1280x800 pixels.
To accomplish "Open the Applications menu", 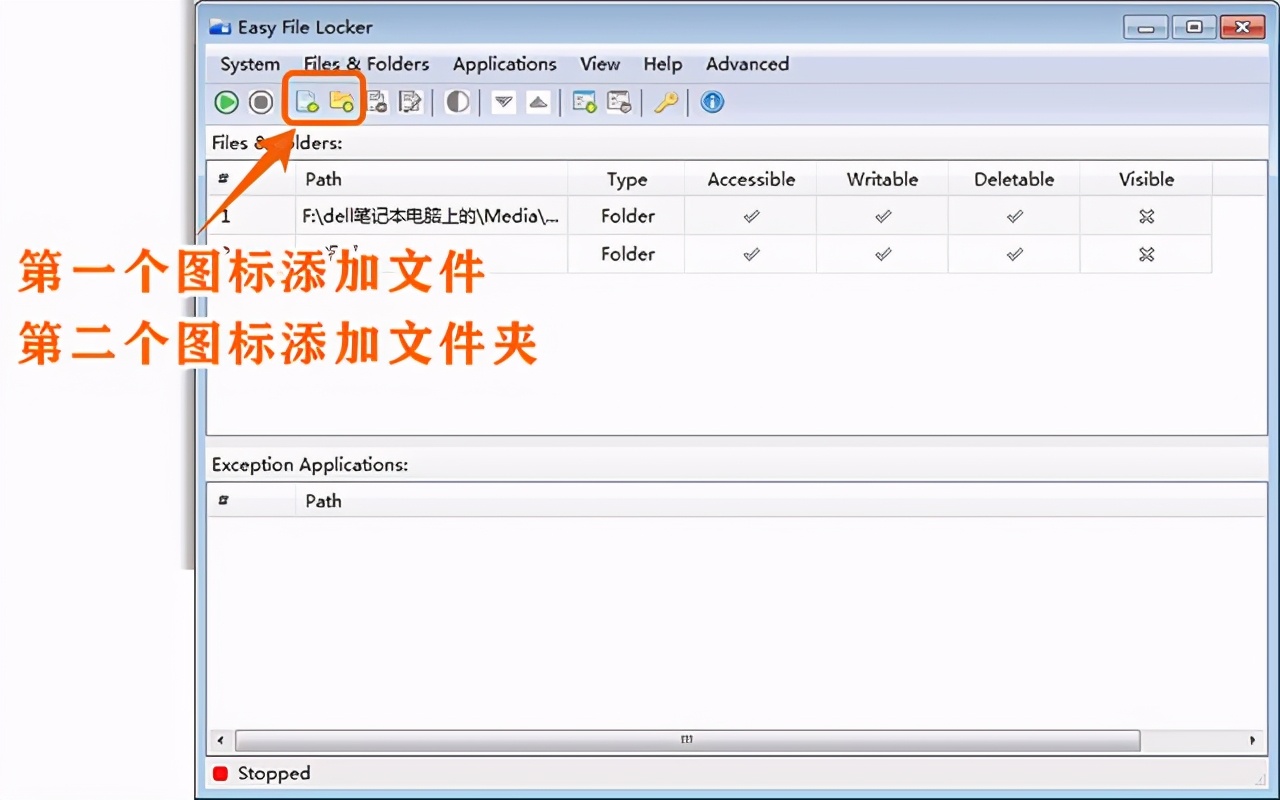I will tap(505, 63).
